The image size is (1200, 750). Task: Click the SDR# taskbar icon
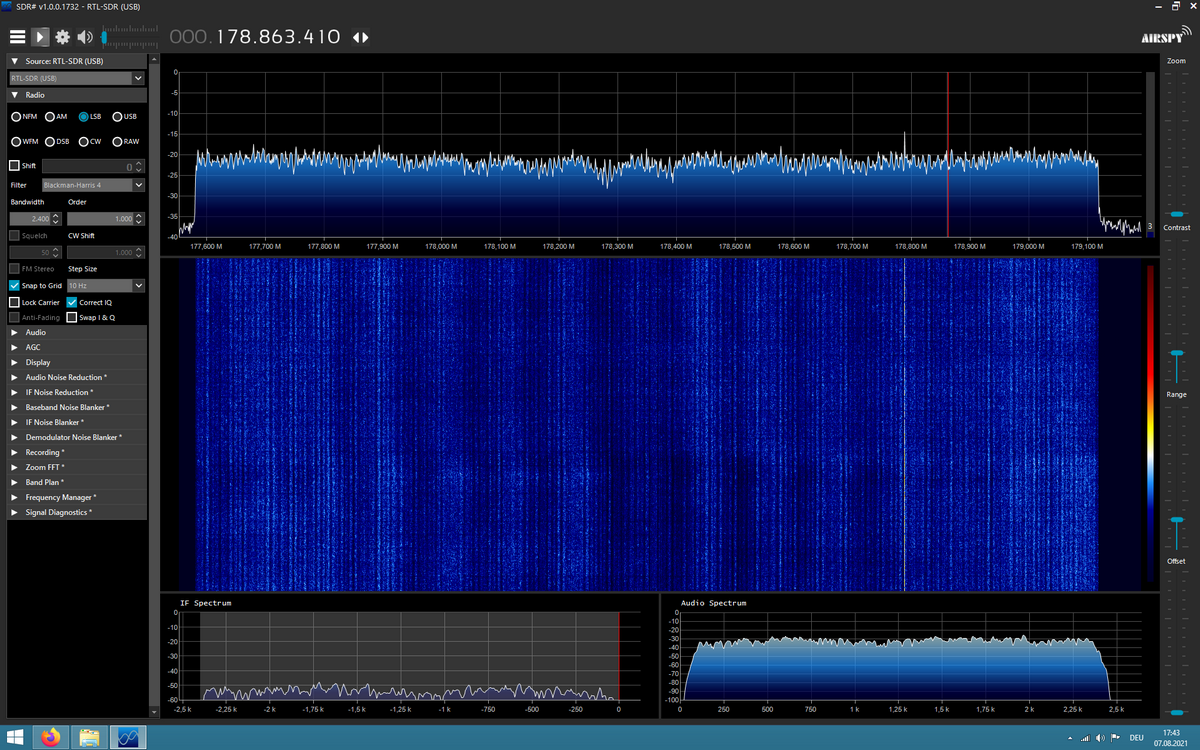pos(127,737)
